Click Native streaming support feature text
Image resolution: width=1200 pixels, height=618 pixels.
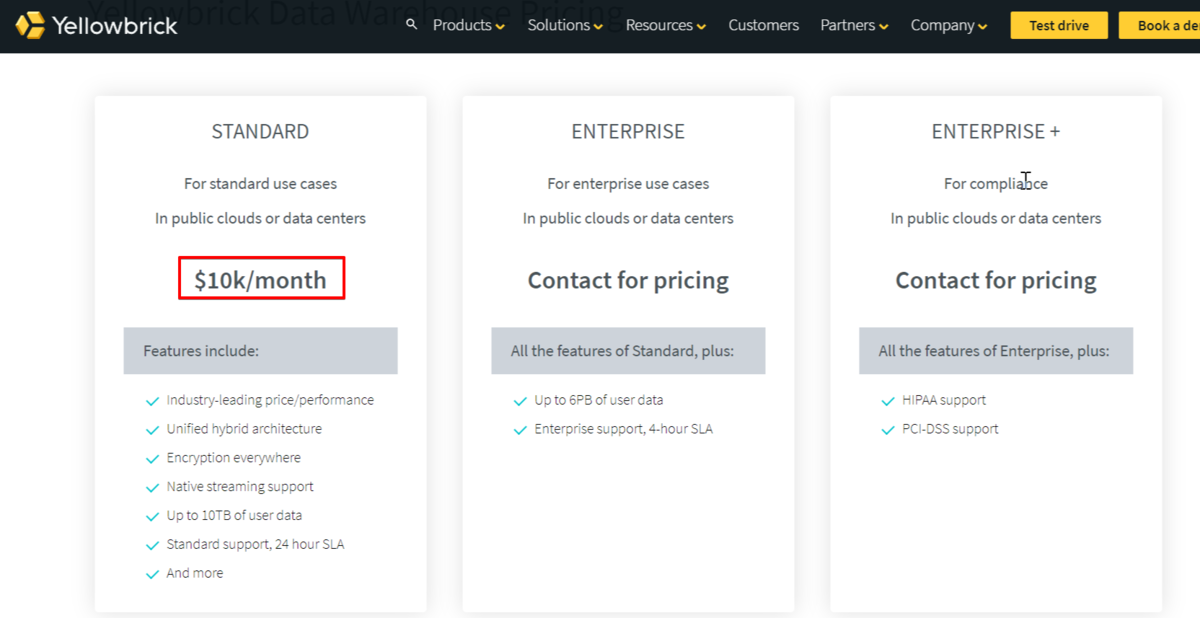[x=240, y=487]
